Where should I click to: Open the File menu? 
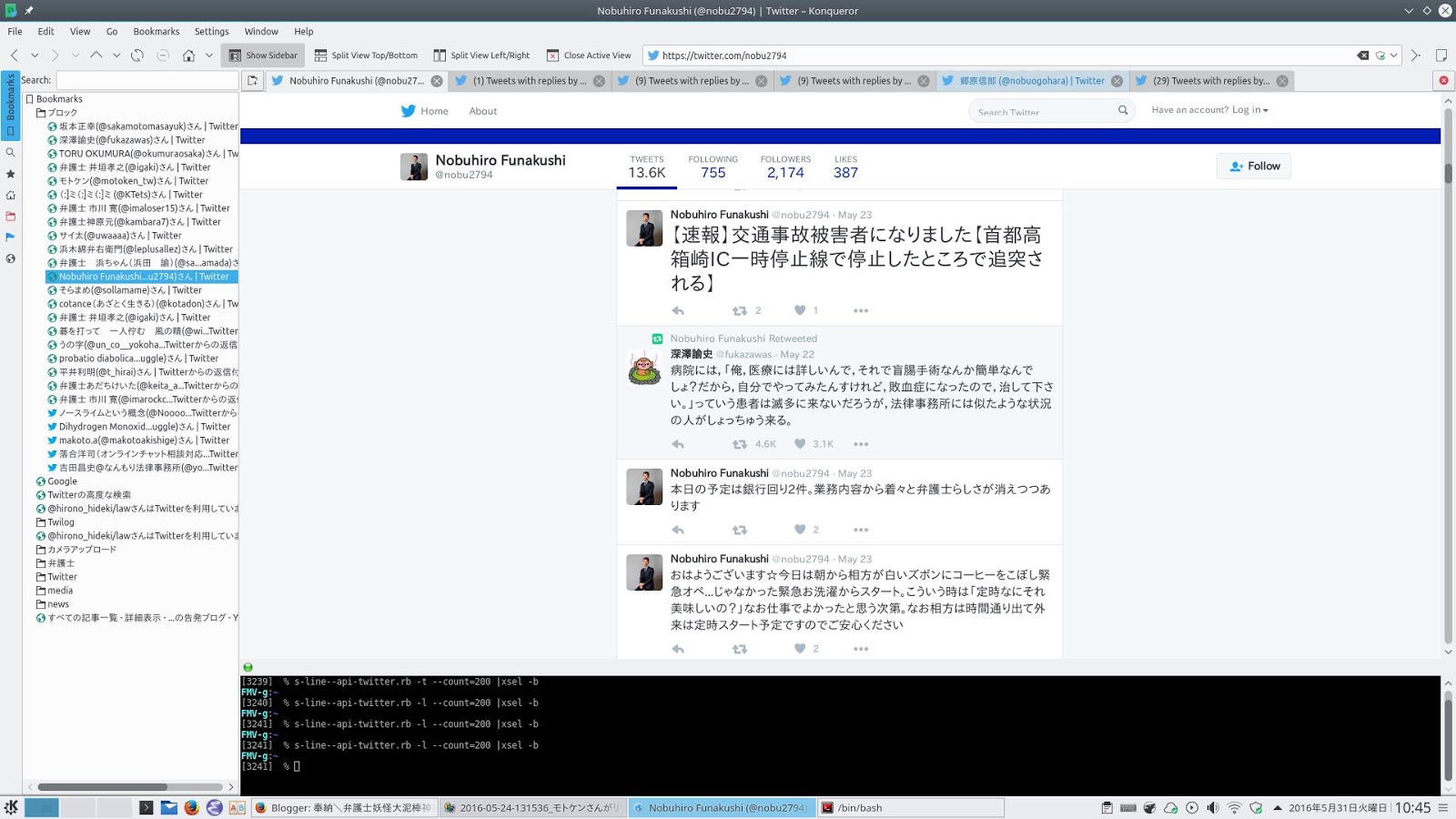coord(15,31)
